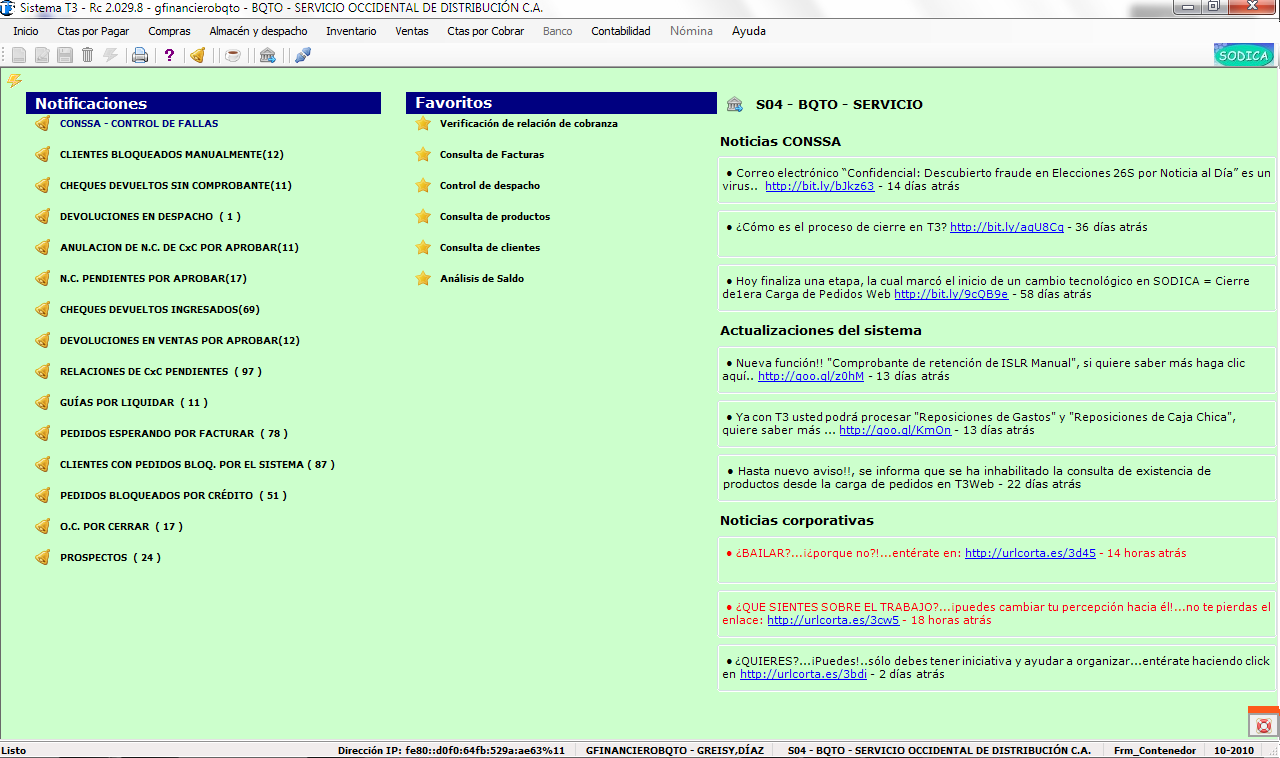Screen dimensions: 1280x758
Task: Click the orange lifebuoy icon at bottom right
Action: pos(1264,726)
